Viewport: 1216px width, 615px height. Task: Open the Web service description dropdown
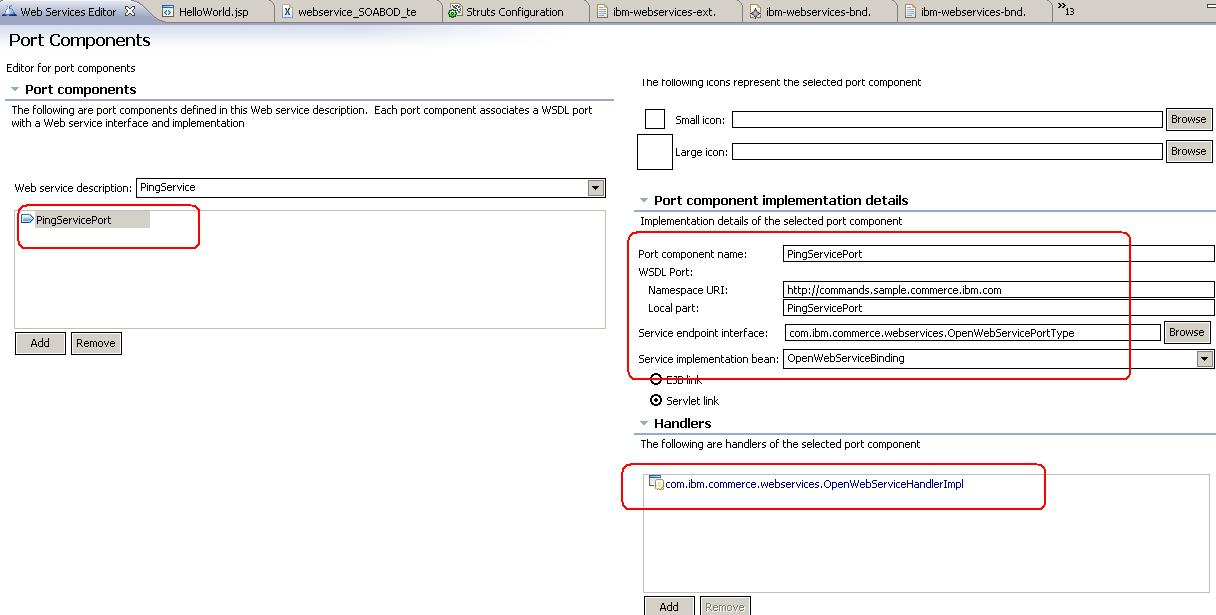pos(596,187)
